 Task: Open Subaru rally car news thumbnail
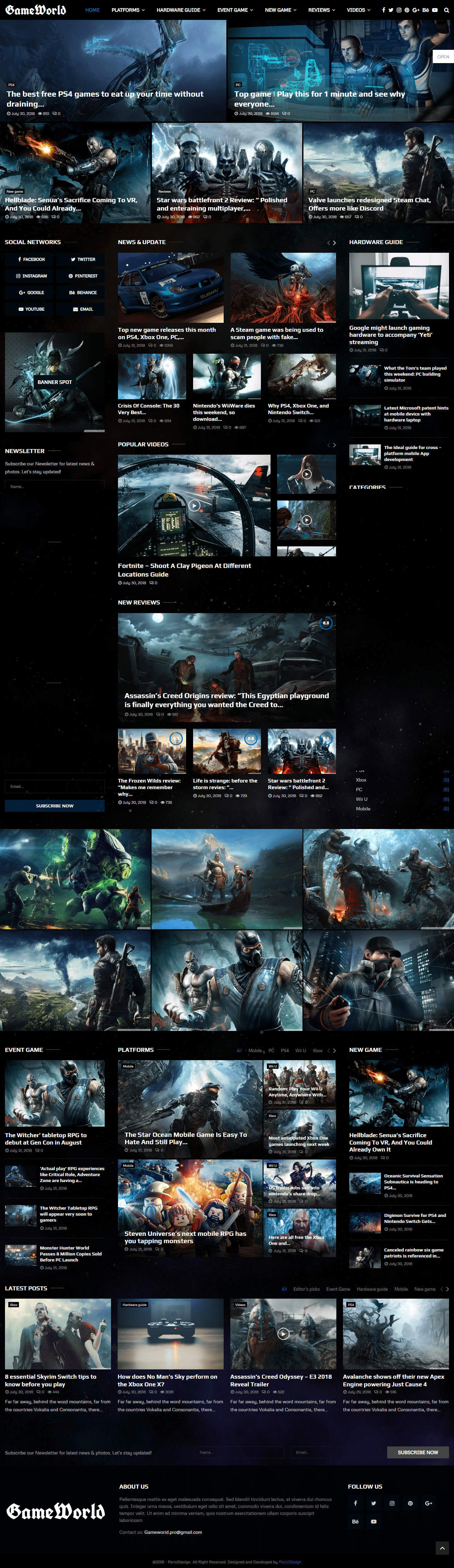[x=170, y=288]
